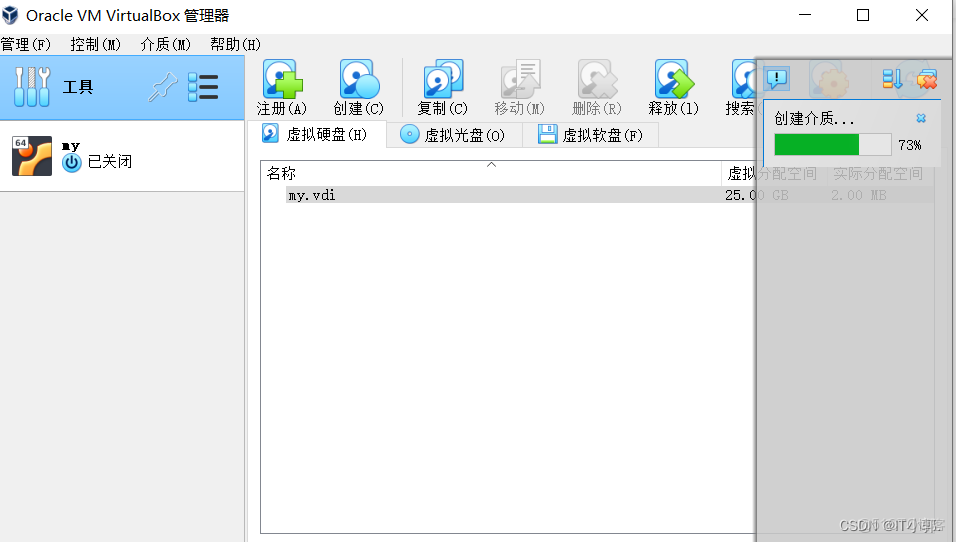Image resolution: width=956 pixels, height=542 pixels.
Task: Click the 释放(1) release disk icon
Action: click(674, 79)
